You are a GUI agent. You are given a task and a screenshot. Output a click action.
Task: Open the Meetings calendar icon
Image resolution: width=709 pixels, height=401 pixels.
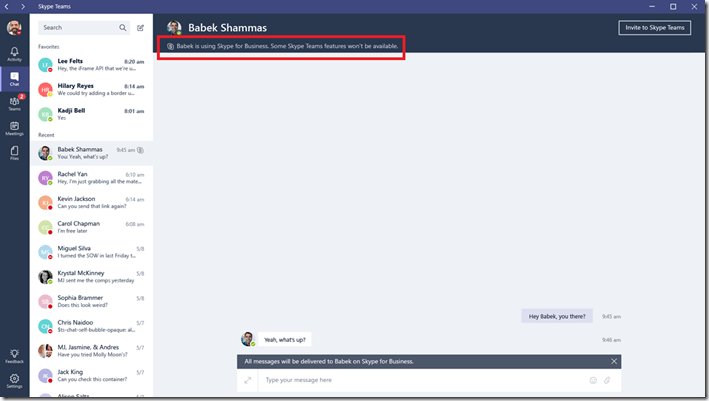(x=14, y=128)
